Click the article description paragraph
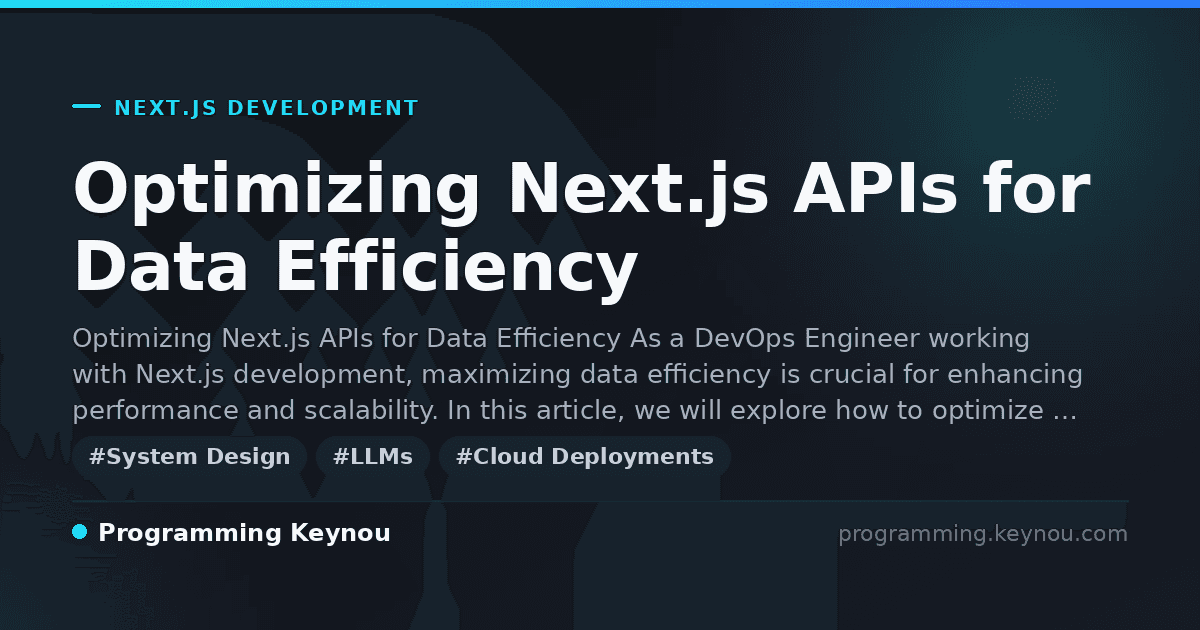1200x630 pixels. pyautogui.click(x=577, y=375)
